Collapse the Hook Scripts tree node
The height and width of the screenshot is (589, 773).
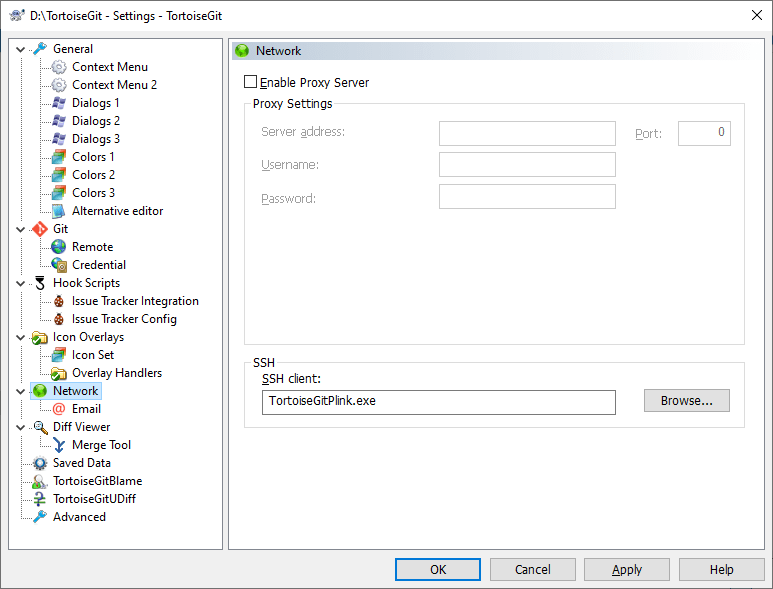tap(21, 283)
